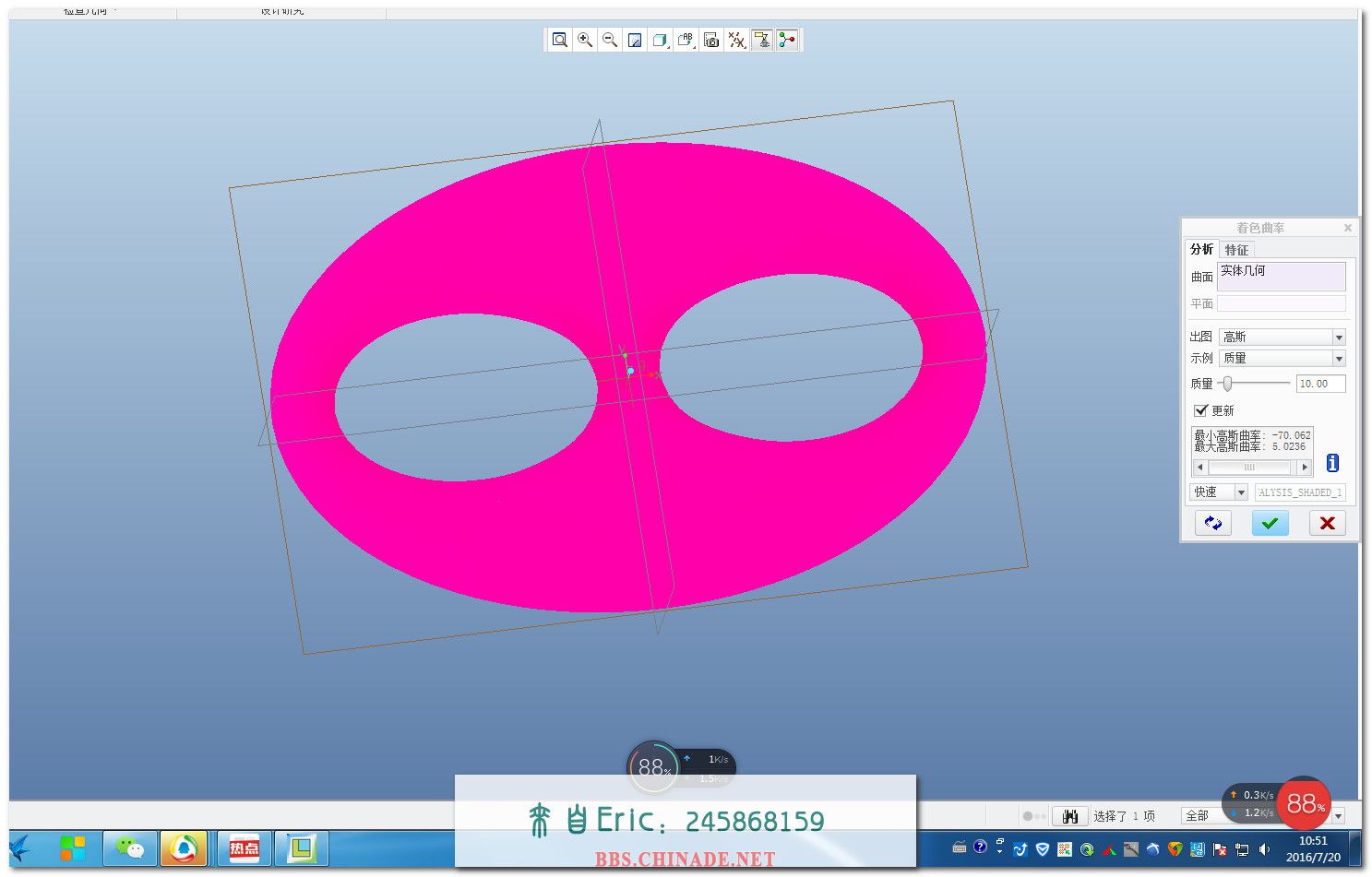Click the volume speaker tray icon
This screenshot has height=877, width=1372.
point(1264,849)
